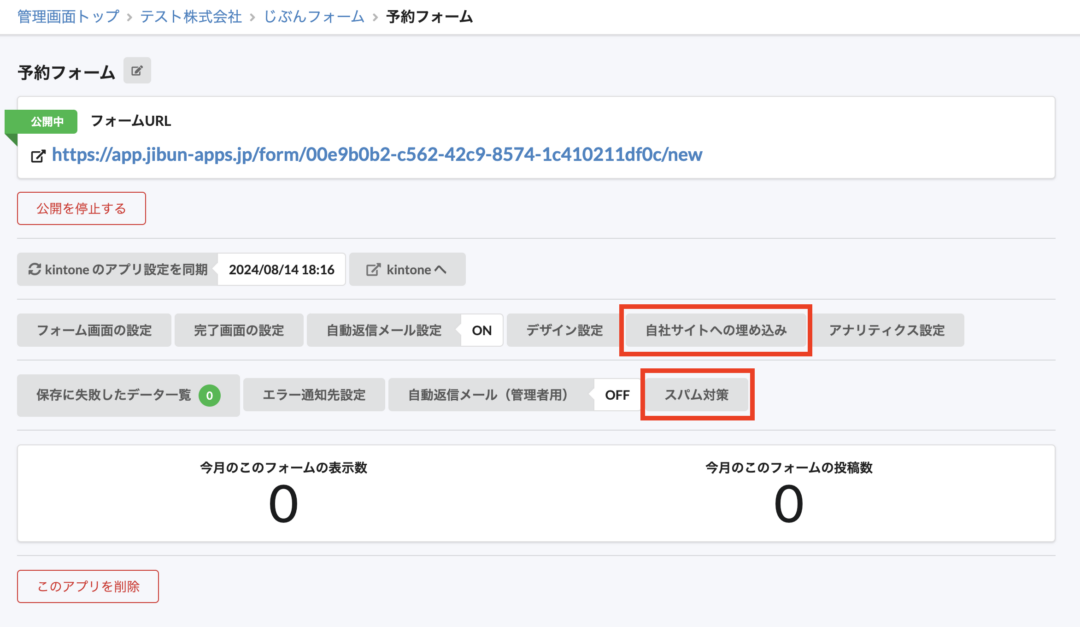The image size is (1080, 627).
Task: Toggle the ON badge for 自動返信メール設定
Action: tap(481, 329)
